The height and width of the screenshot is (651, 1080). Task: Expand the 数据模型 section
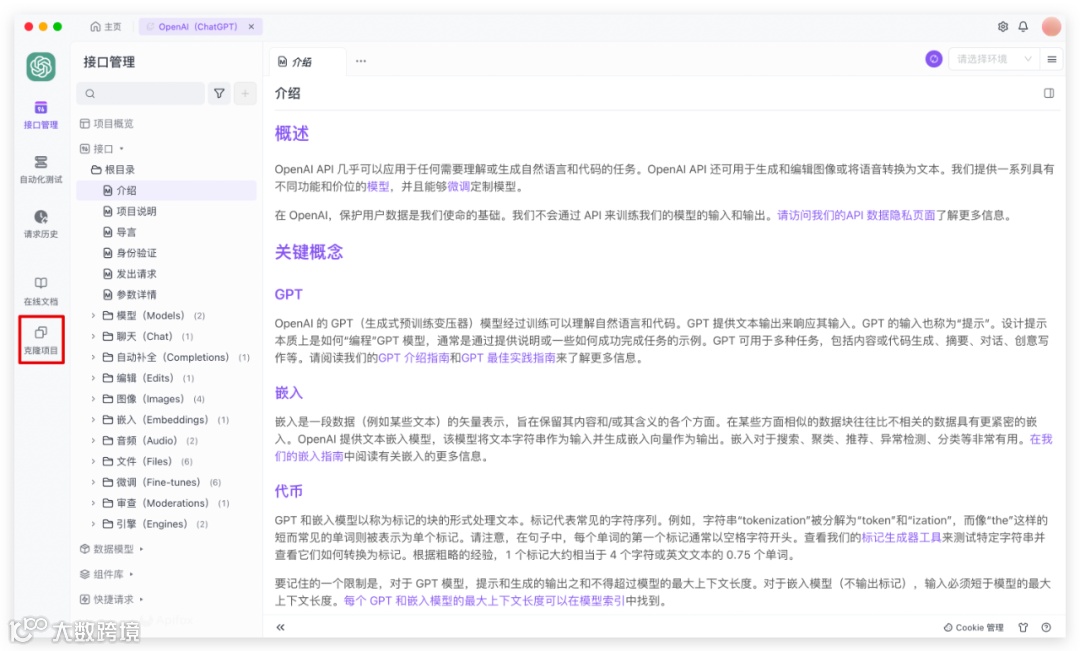pyautogui.click(x=112, y=549)
